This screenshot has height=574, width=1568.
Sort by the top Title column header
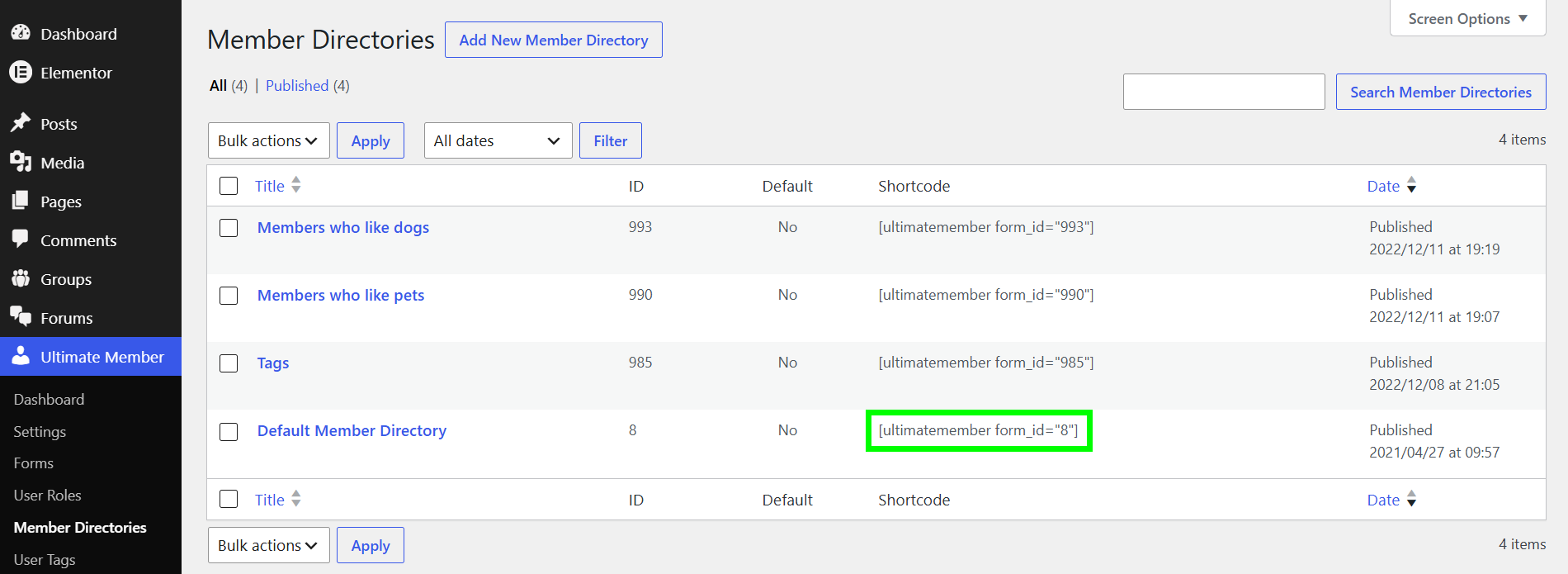(x=270, y=186)
